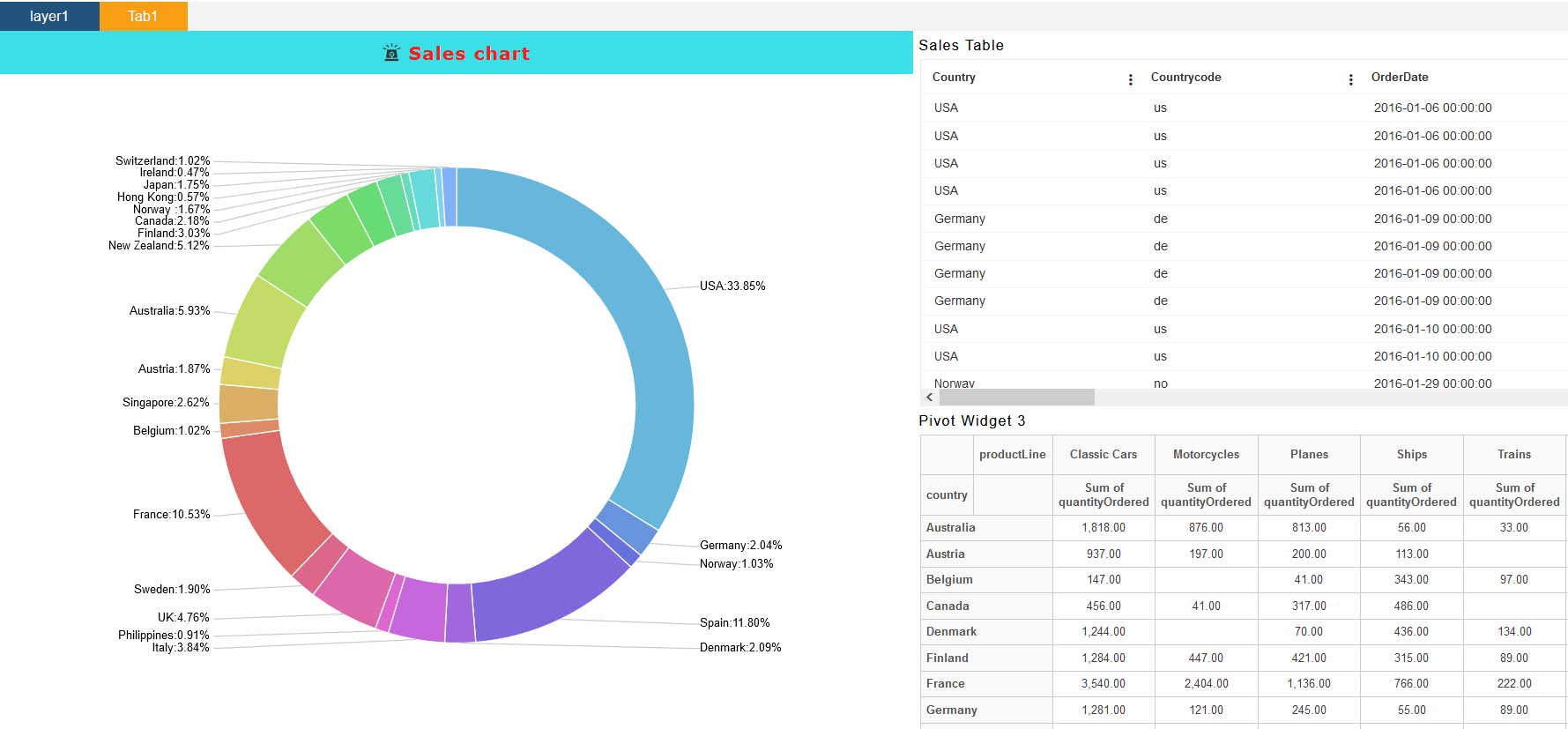Click the country pivot row header cell

click(x=947, y=495)
